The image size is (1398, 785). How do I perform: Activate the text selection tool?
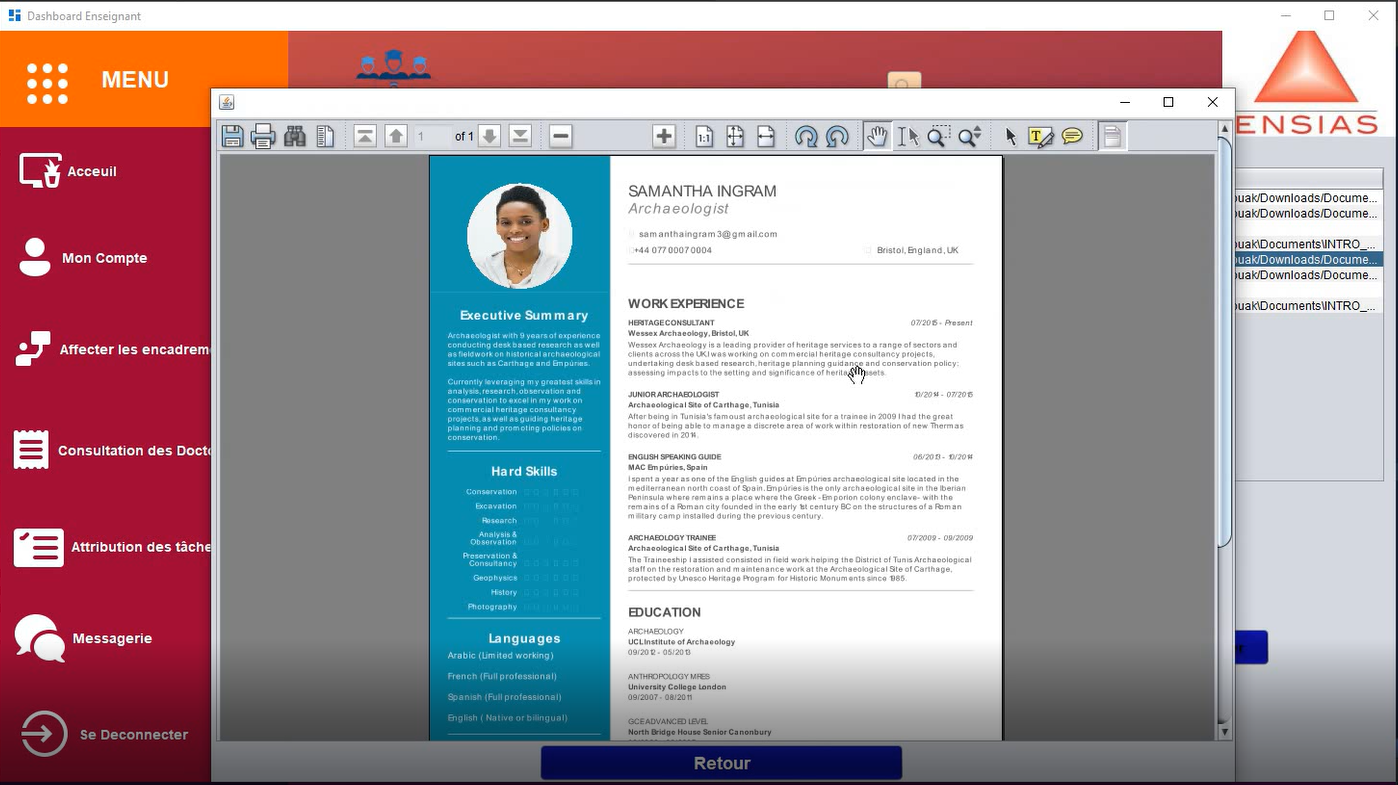tap(908, 137)
